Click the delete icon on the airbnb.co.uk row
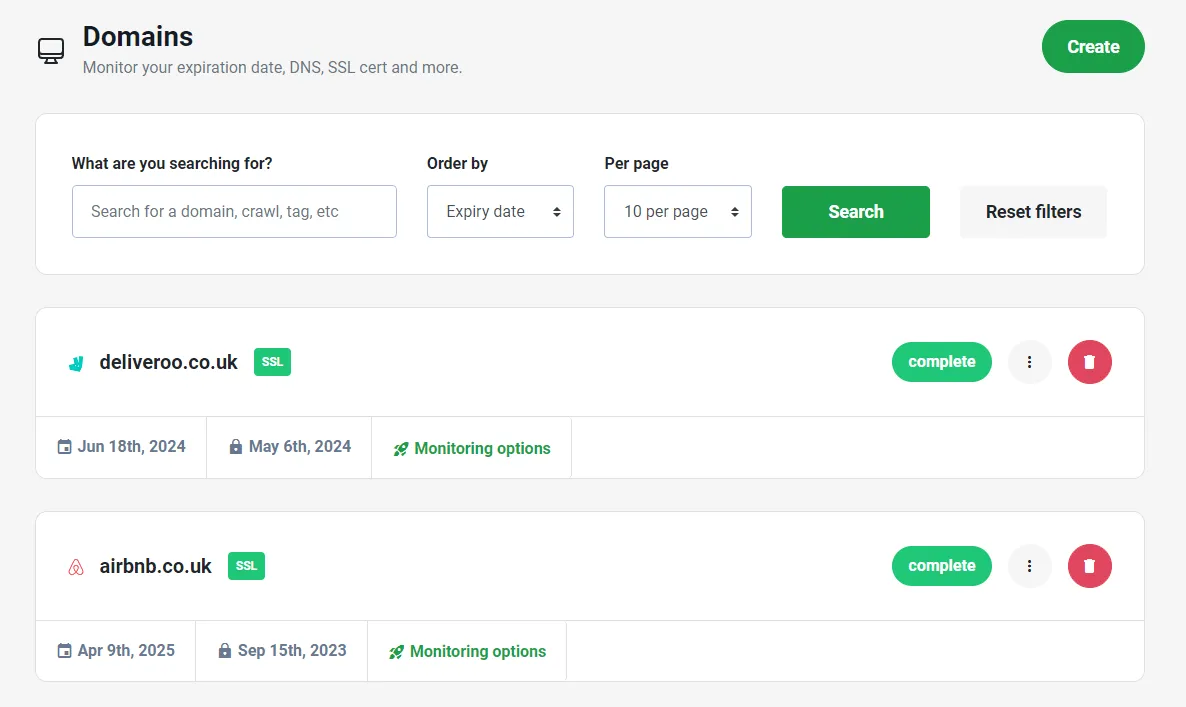Image resolution: width=1186 pixels, height=707 pixels. click(x=1089, y=566)
